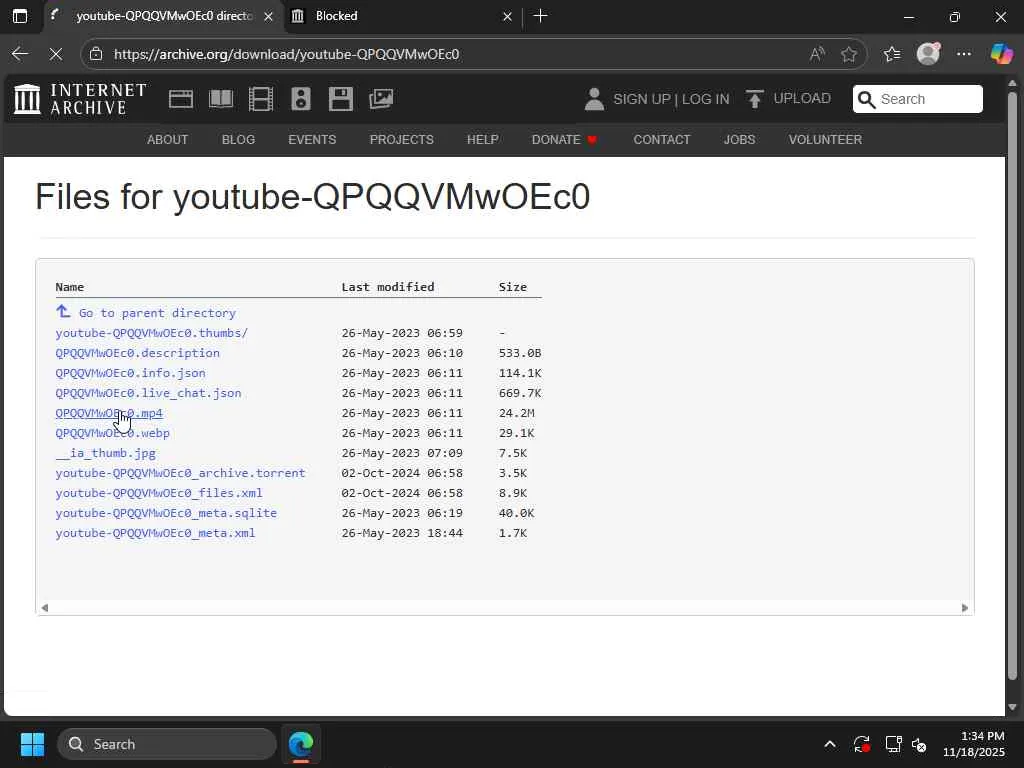The height and width of the screenshot is (768, 1024).
Task: Click the SIGN UP link
Action: [641, 99]
